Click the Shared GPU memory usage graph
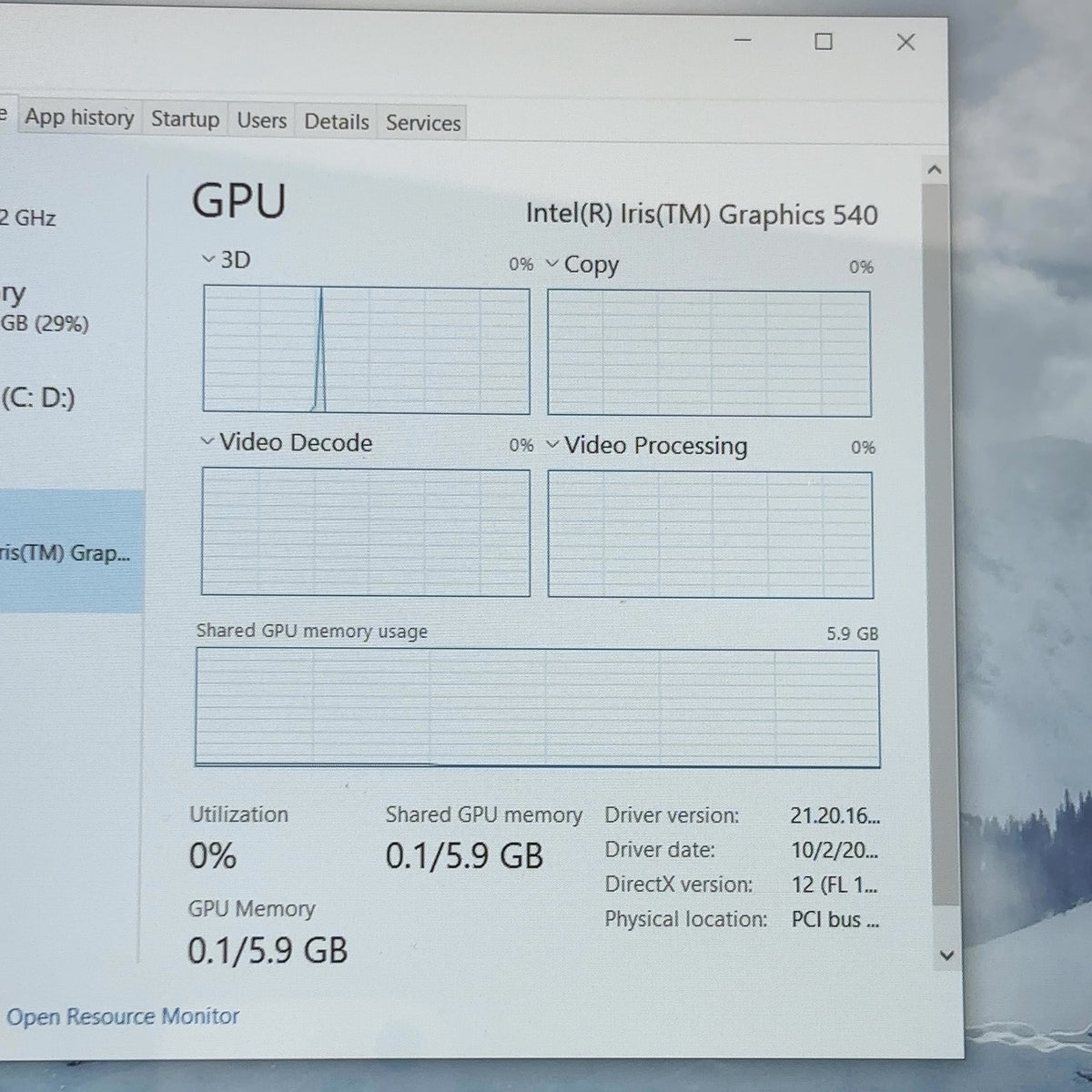Screen dimensions: 1092x1092 pyautogui.click(x=537, y=708)
